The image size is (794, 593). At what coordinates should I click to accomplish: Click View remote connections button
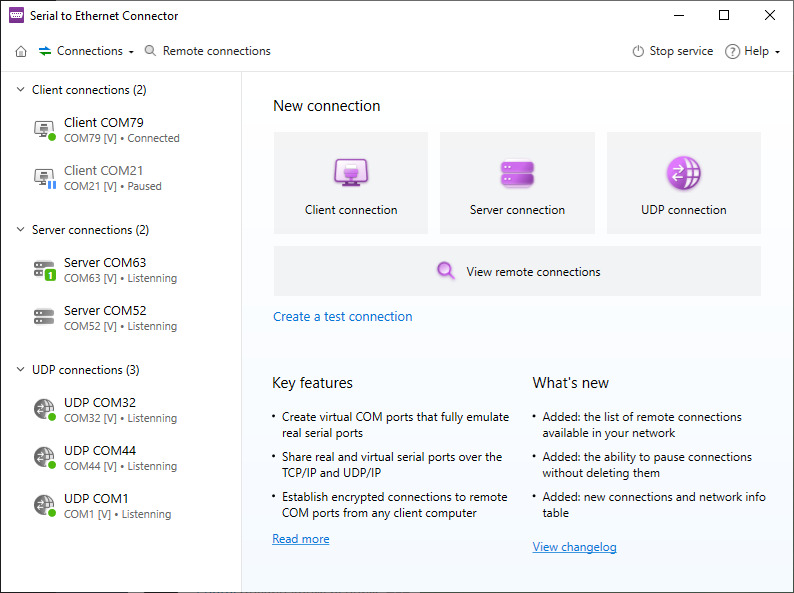tap(517, 271)
